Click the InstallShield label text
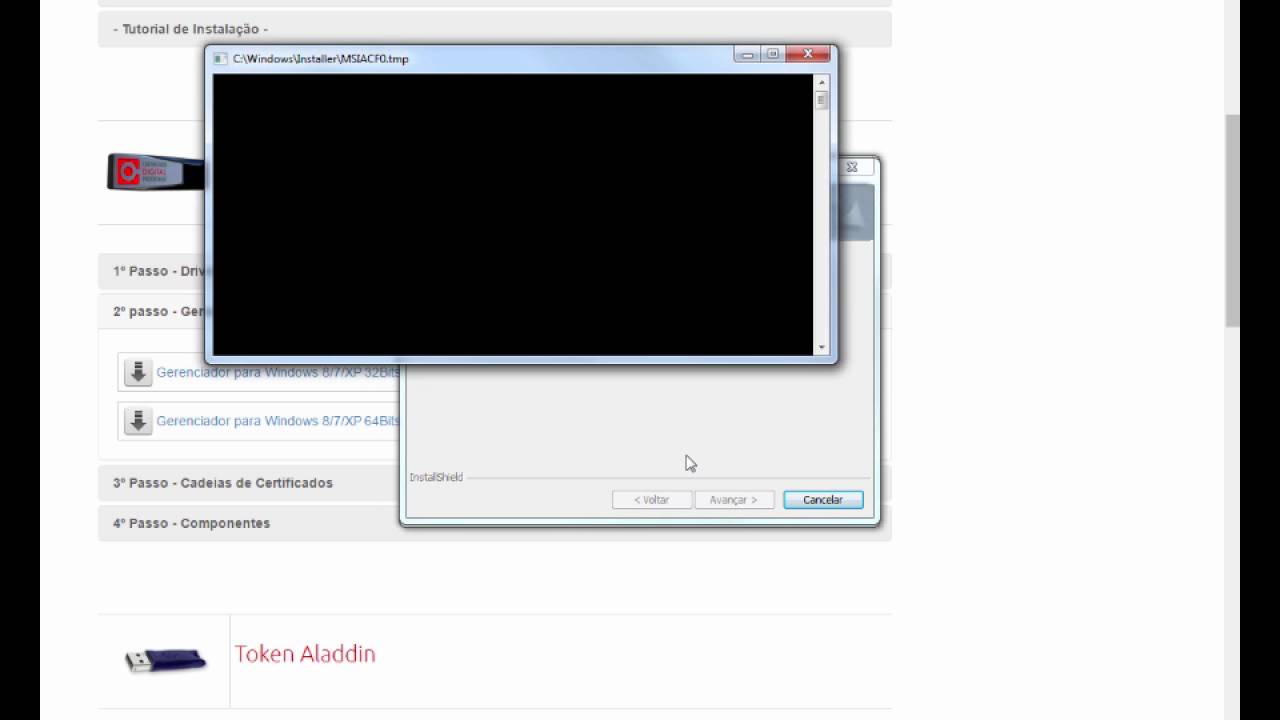This screenshot has width=1280, height=720. tap(436, 478)
